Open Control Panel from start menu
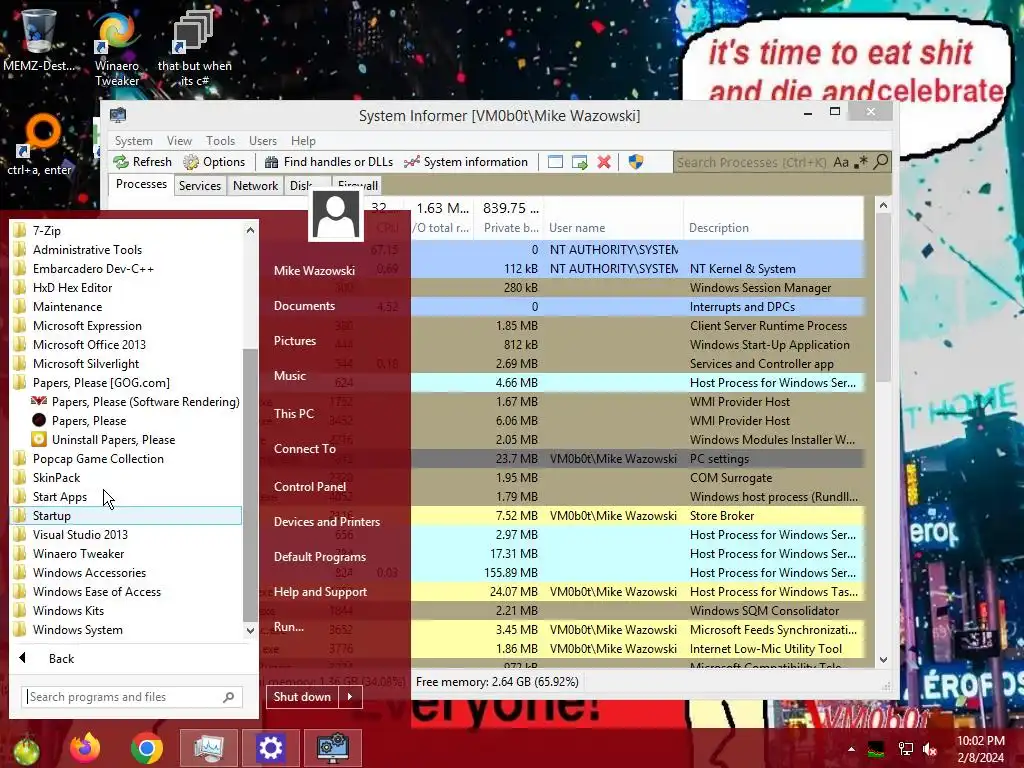 [x=310, y=487]
